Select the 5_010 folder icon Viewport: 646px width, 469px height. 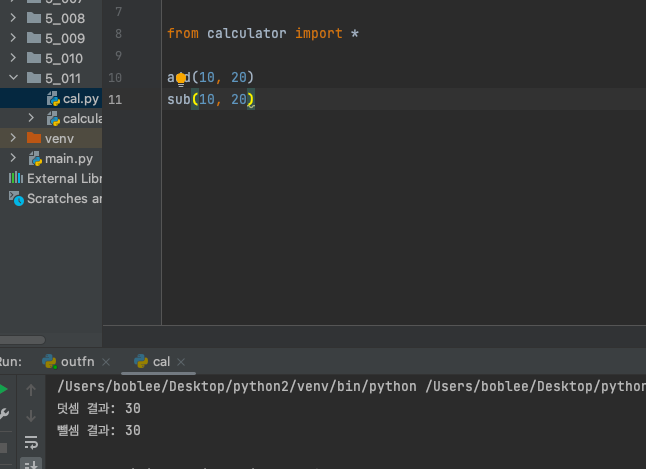tap(34, 58)
